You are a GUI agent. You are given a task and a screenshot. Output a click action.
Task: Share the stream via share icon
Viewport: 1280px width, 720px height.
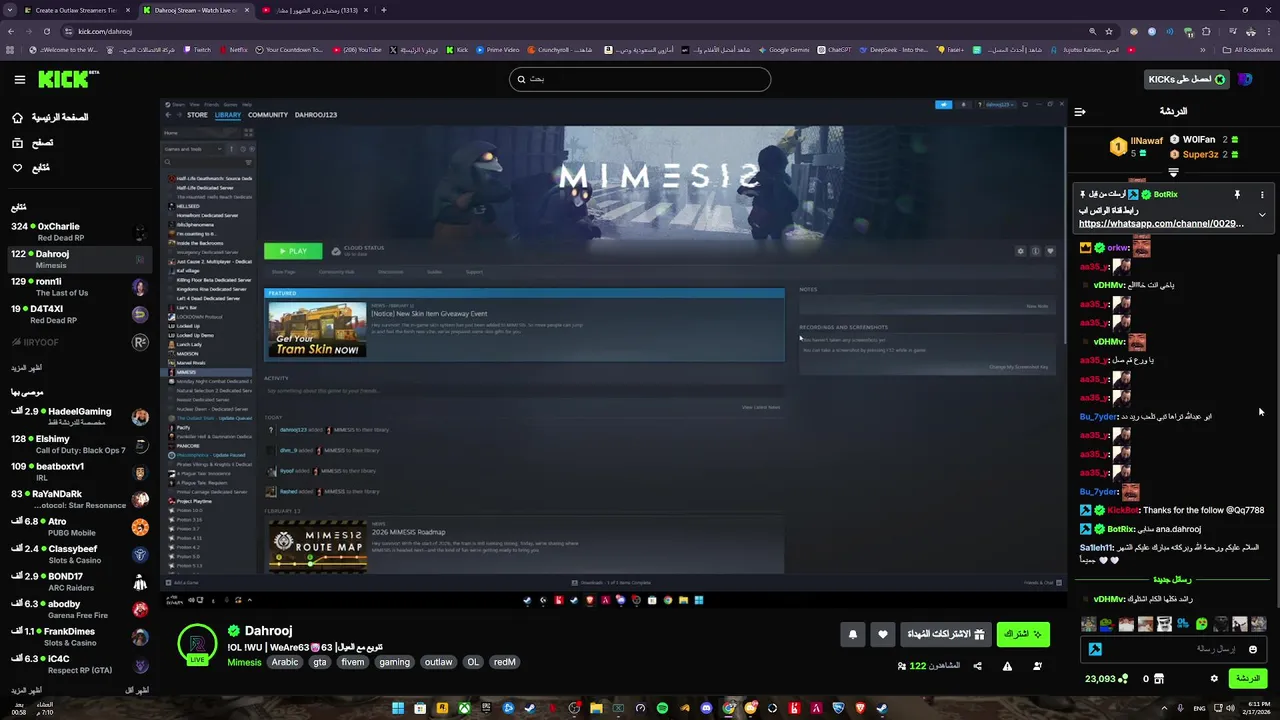point(977,666)
